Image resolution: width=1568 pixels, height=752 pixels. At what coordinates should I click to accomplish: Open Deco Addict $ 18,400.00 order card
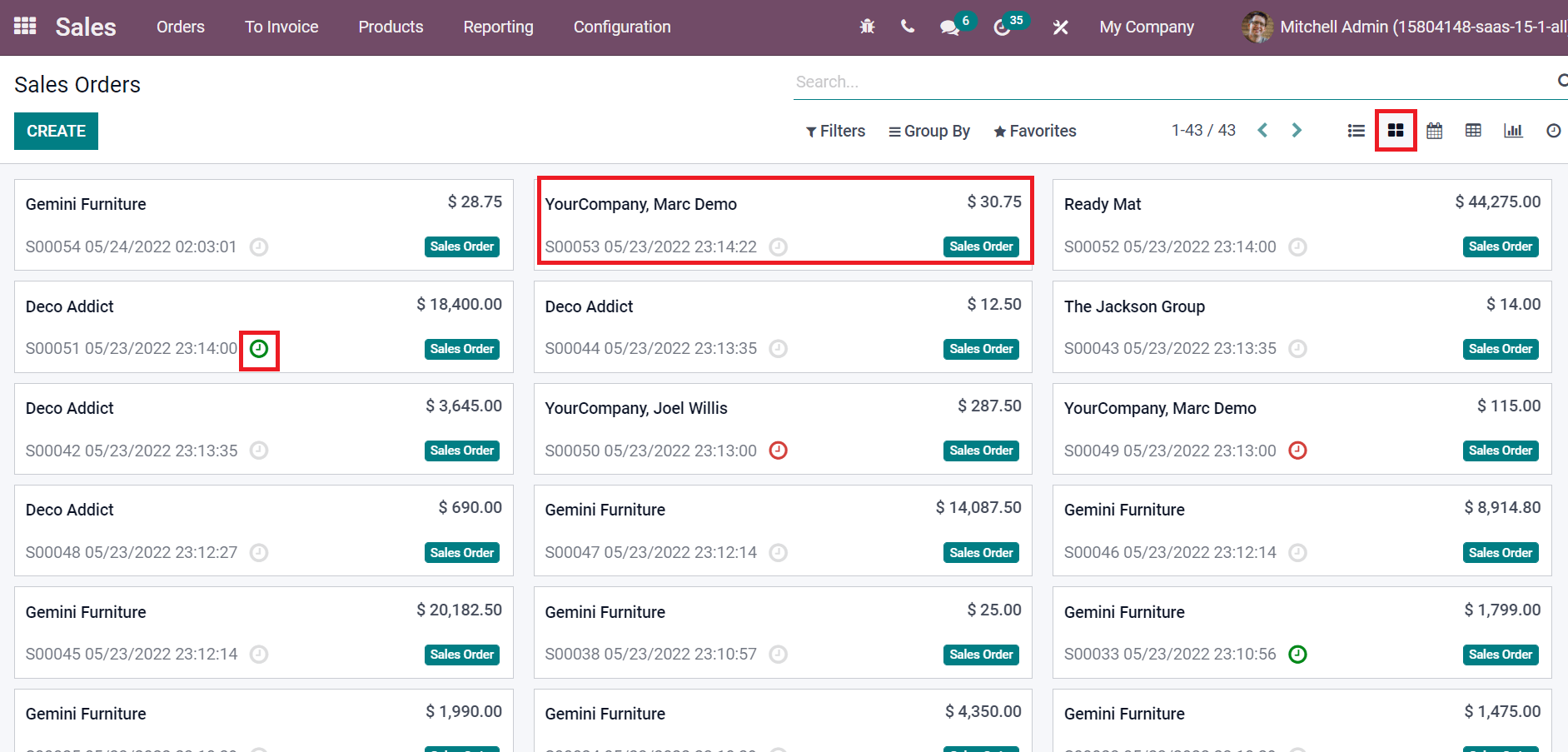point(264,326)
